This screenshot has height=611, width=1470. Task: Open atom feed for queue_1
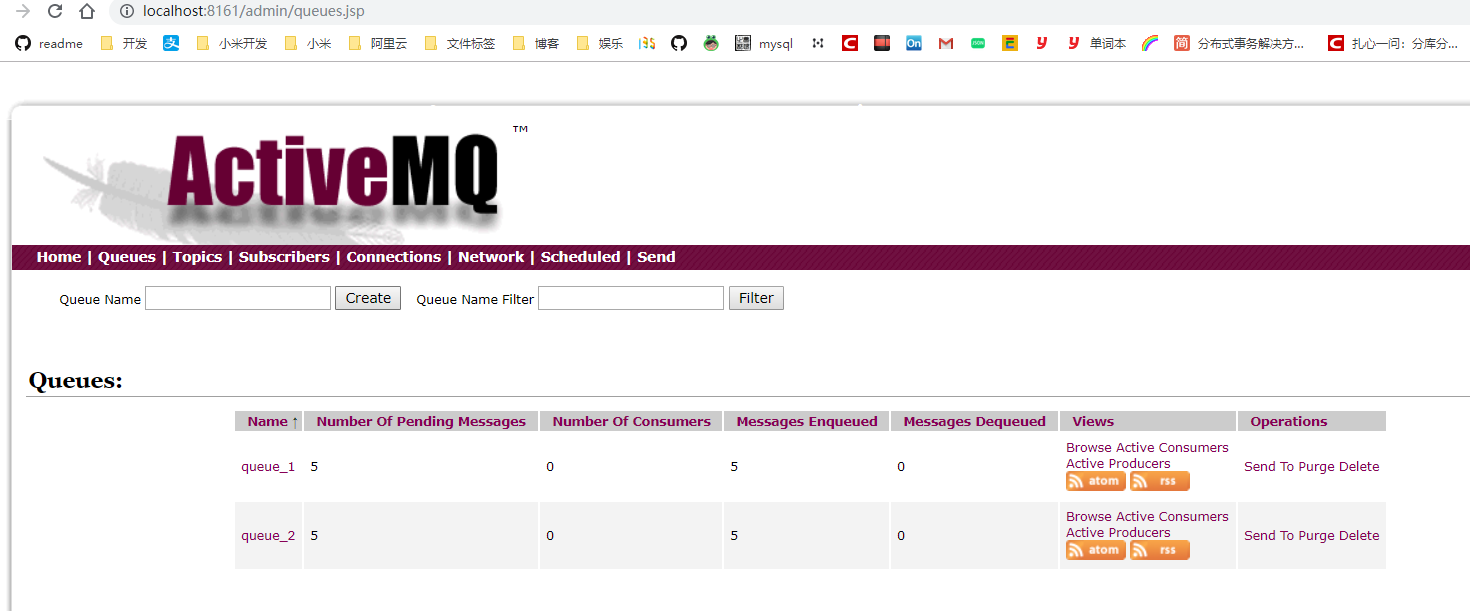click(1096, 481)
